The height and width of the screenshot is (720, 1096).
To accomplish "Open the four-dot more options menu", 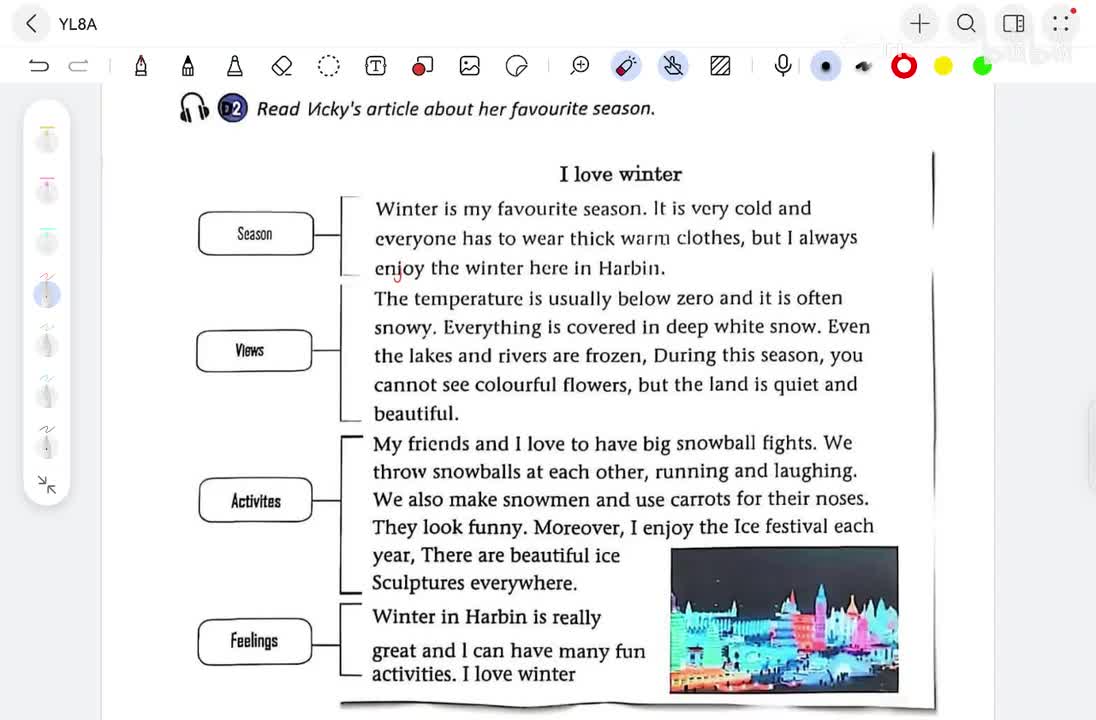I will pyautogui.click(x=1061, y=24).
